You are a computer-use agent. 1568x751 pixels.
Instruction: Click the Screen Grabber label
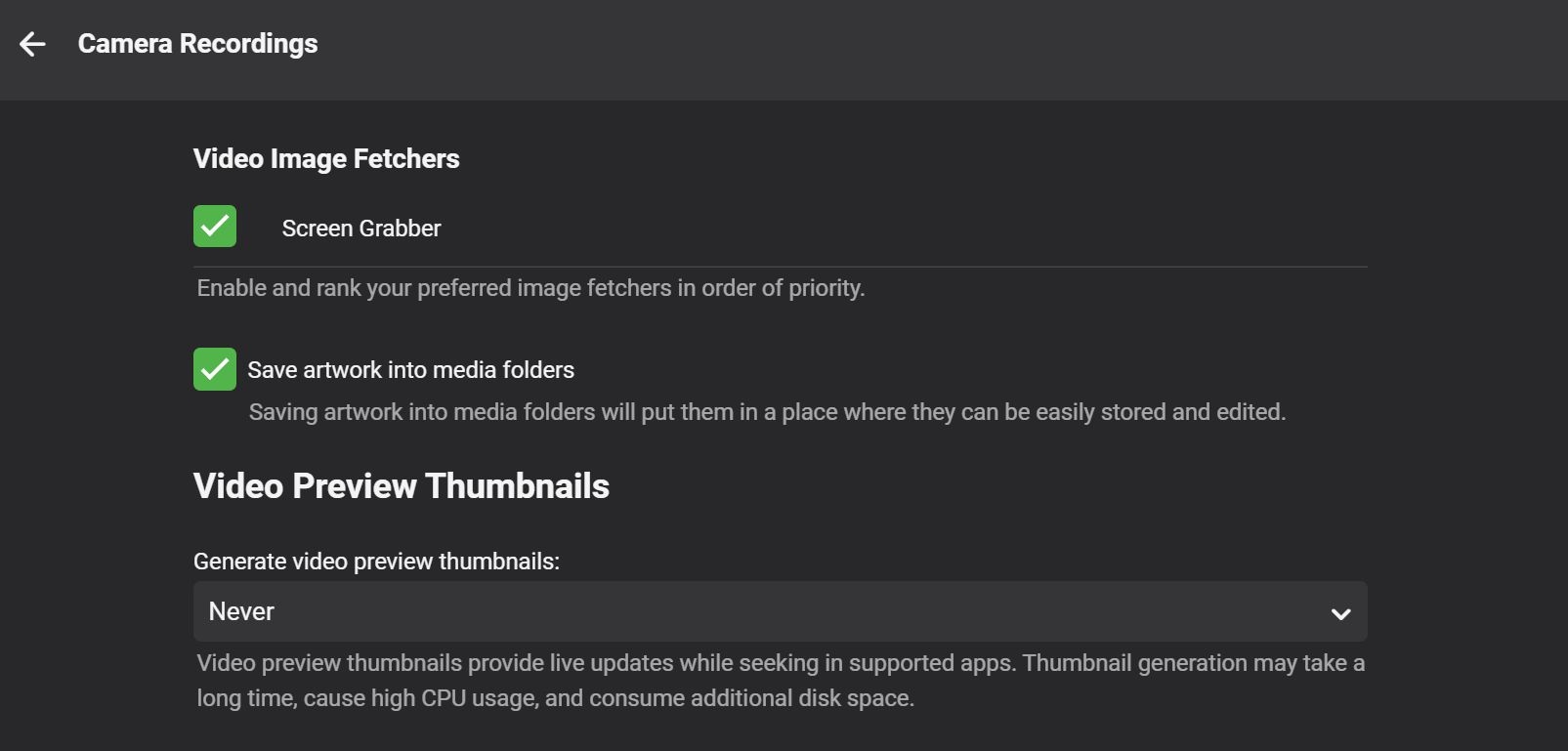pyautogui.click(x=361, y=229)
